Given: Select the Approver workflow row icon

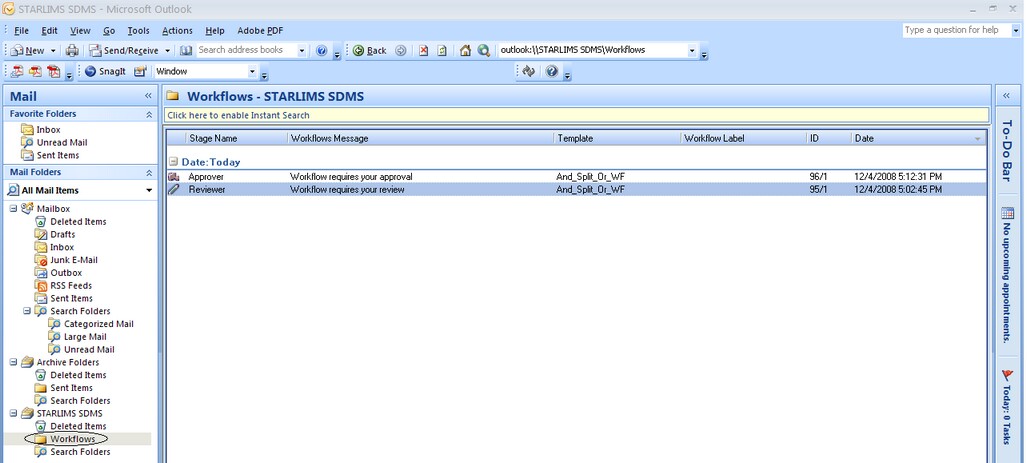Looking at the screenshot, I should 174,177.
